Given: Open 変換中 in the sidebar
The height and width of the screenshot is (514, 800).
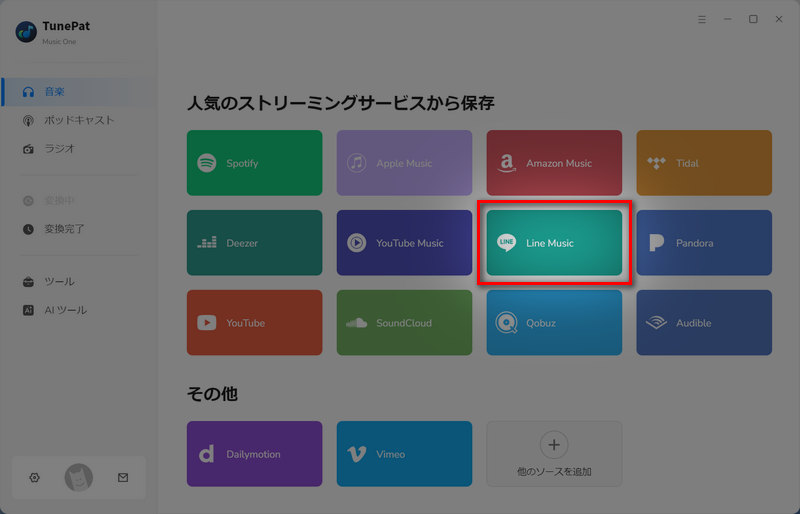Looking at the screenshot, I should point(79,201).
